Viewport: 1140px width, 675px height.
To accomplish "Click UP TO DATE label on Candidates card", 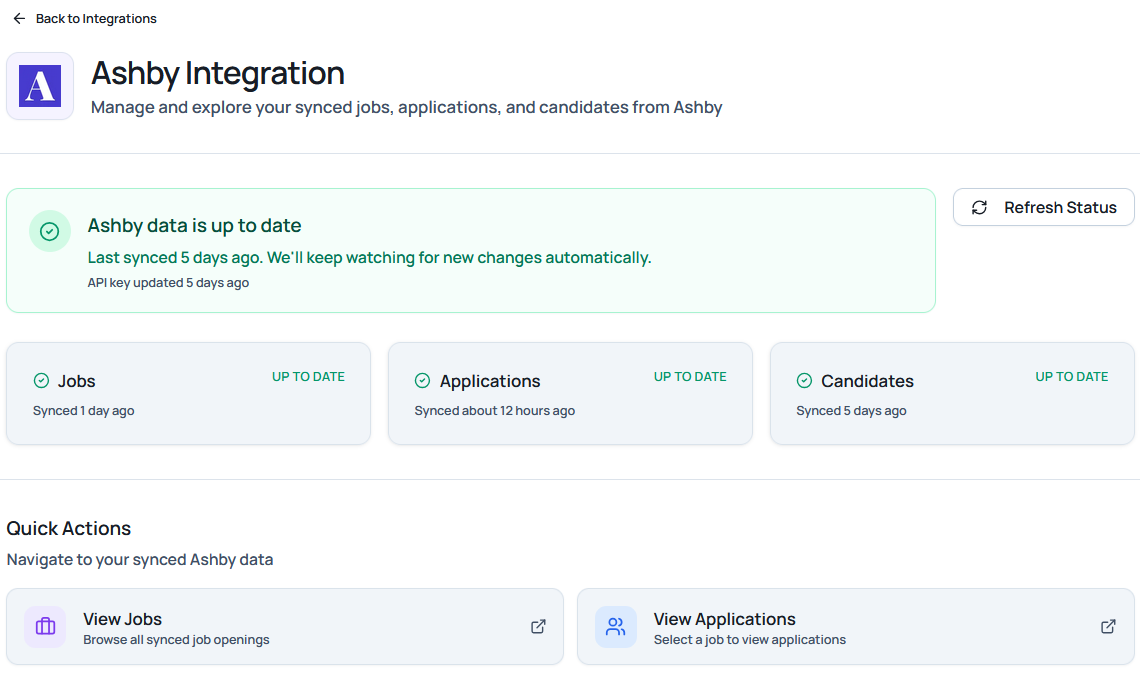I will pyautogui.click(x=1071, y=377).
